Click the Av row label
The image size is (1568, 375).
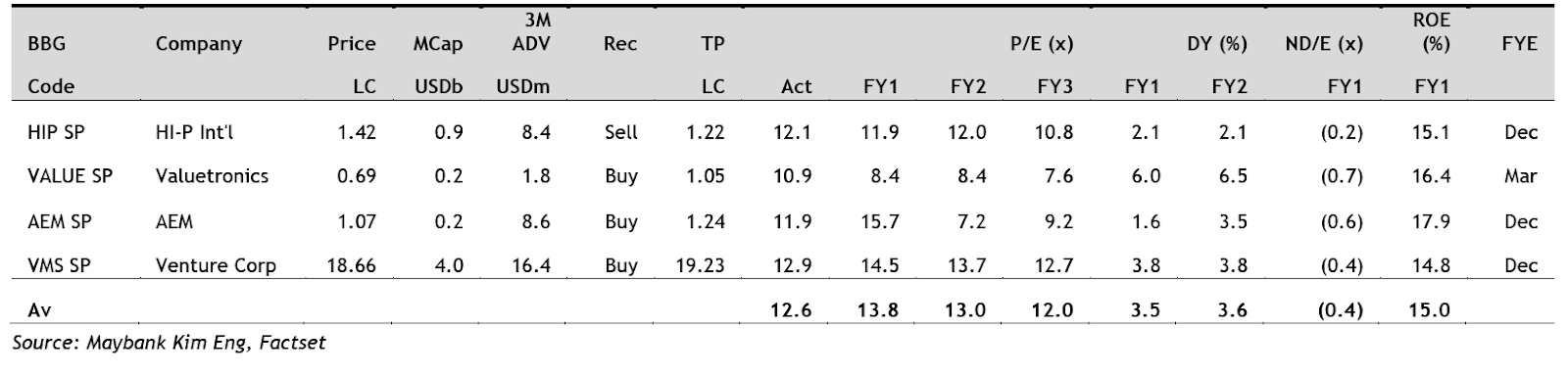(x=39, y=310)
